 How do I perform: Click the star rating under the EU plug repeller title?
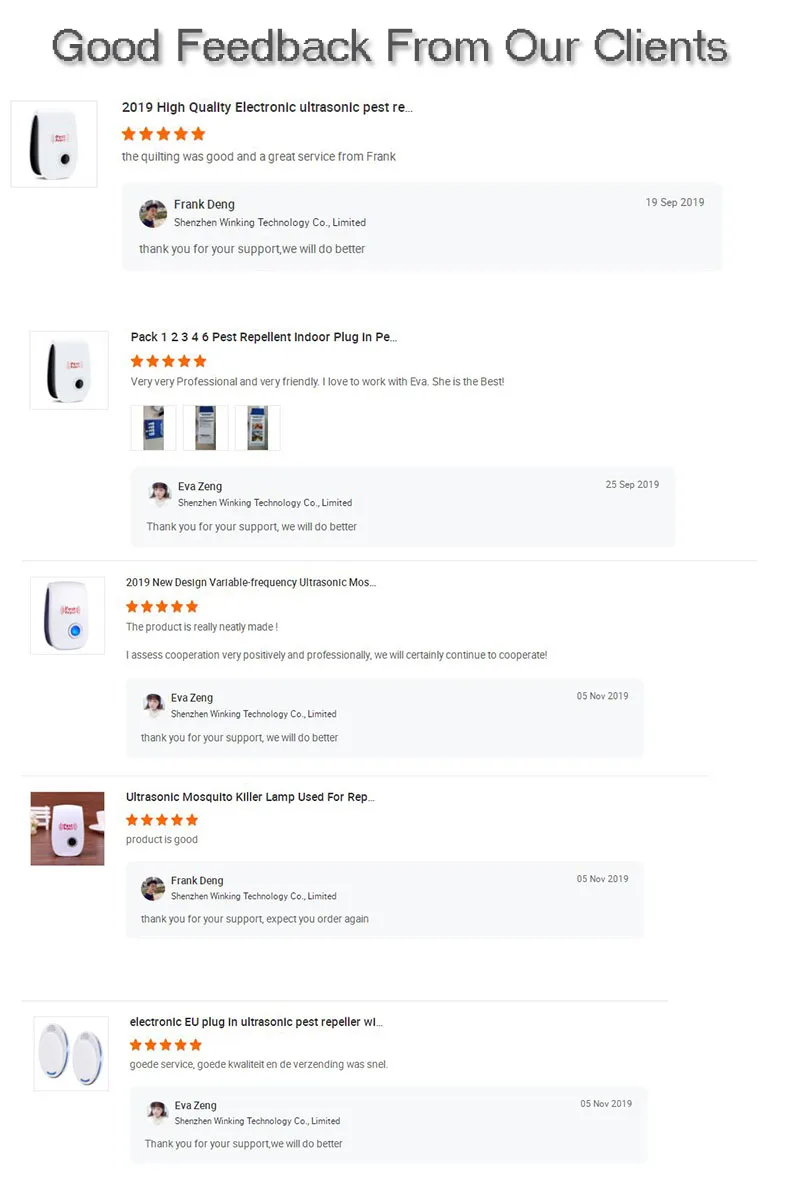(166, 1045)
